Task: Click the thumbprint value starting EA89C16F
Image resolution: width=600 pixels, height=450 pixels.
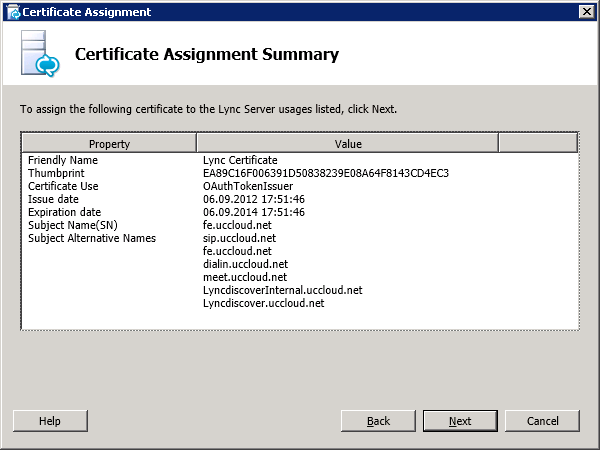Action: [326, 173]
